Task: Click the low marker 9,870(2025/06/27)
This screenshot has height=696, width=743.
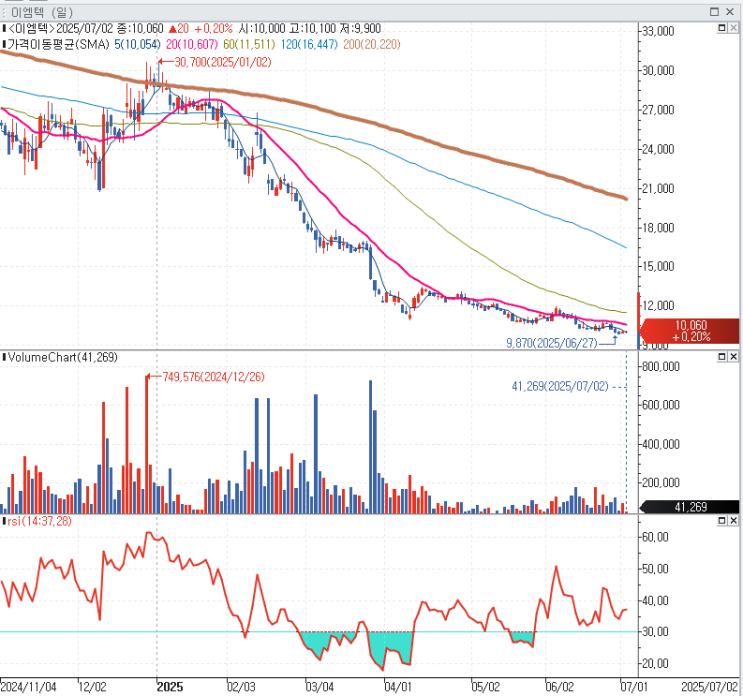Action: (552, 343)
